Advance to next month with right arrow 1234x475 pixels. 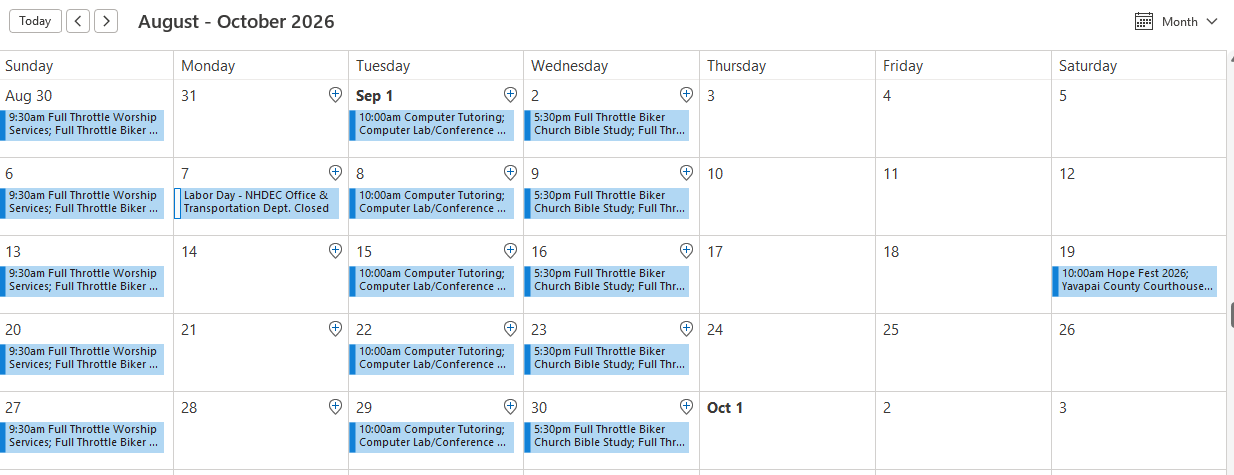[x=106, y=21]
